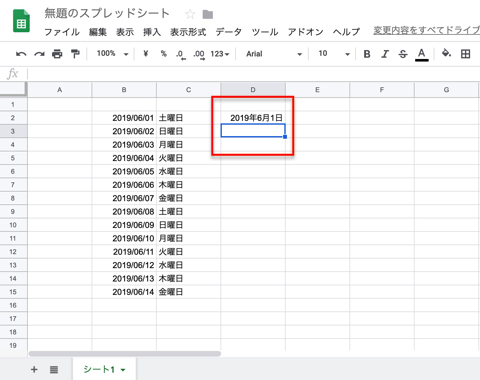This screenshot has width=480, height=380.
Task: Click the save status link beside ヘルプ
Action: point(426,30)
